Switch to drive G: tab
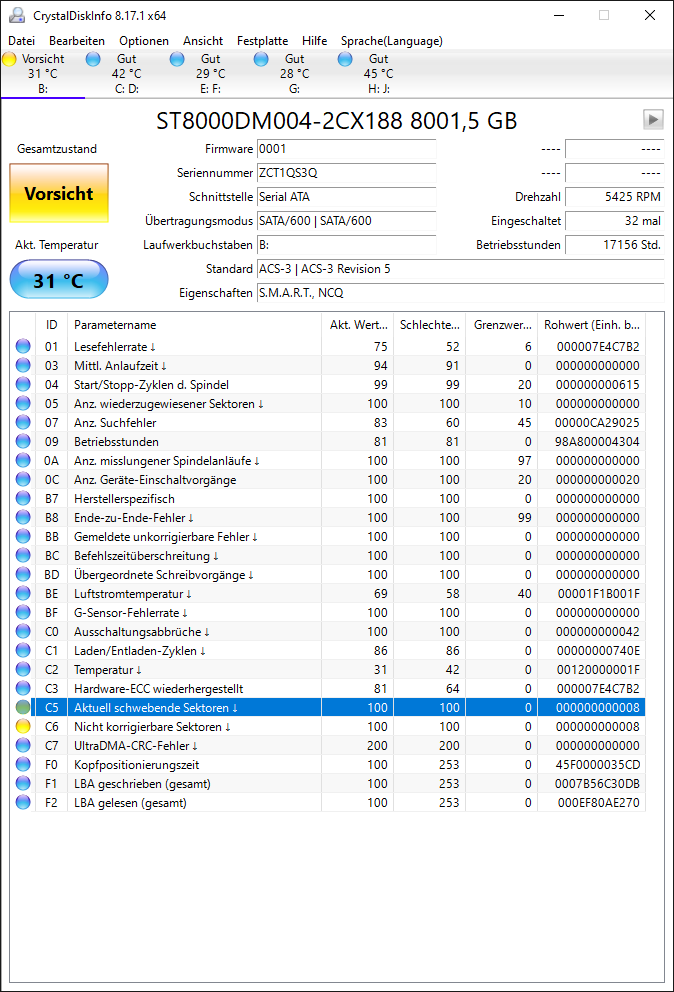 click(x=294, y=73)
